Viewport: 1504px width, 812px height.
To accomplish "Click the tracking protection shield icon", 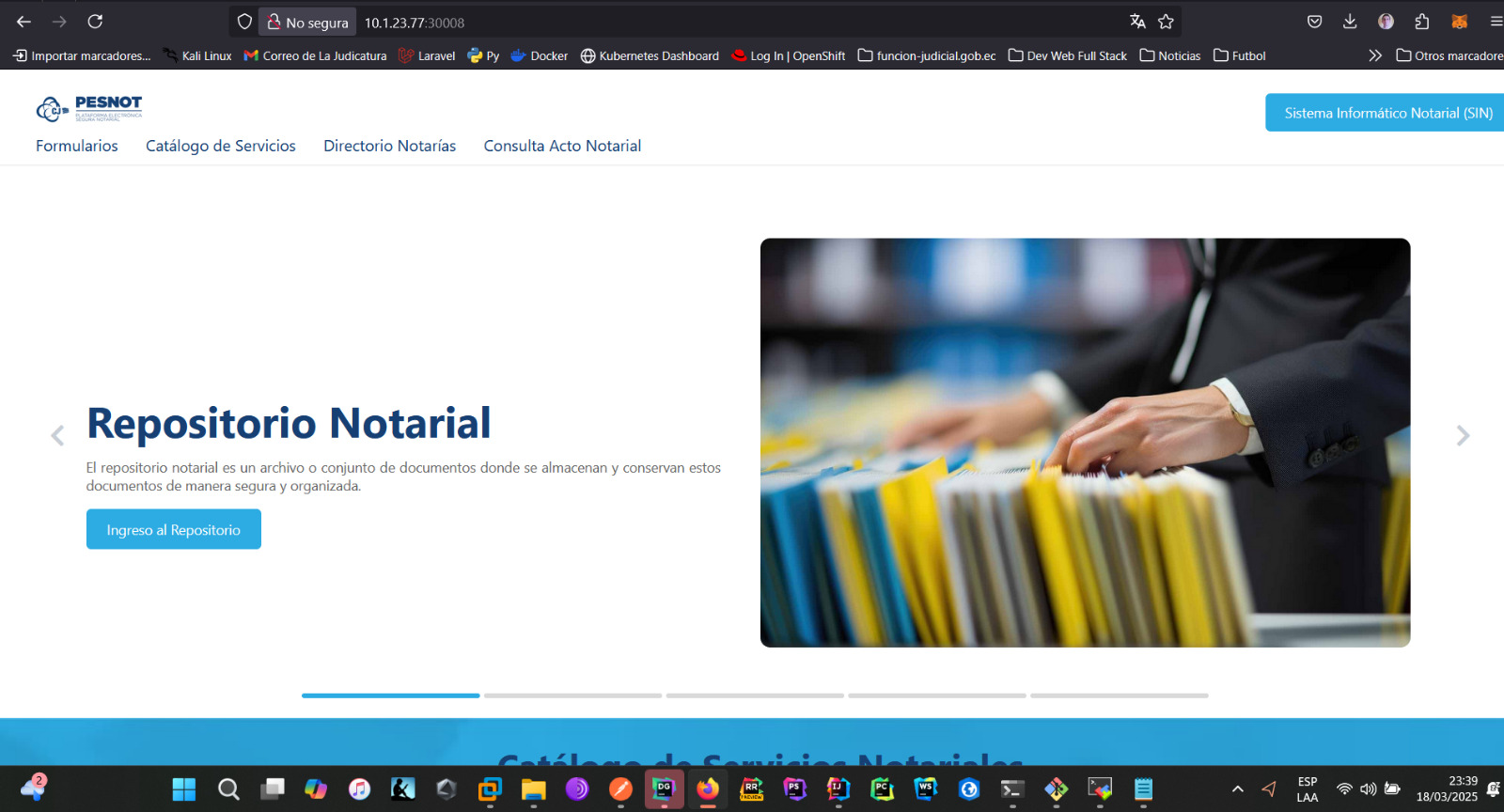I will coord(244,22).
